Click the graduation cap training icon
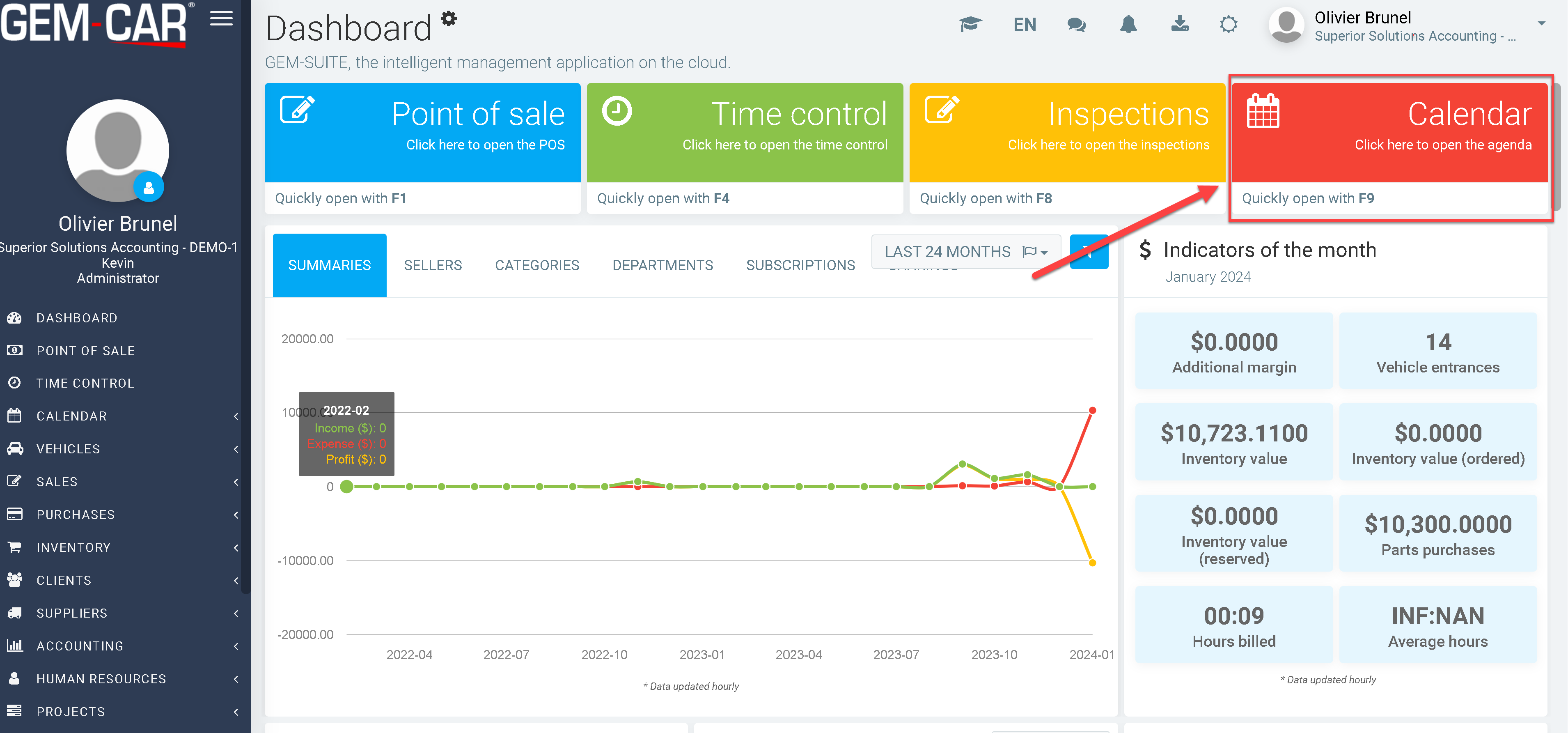The image size is (1568, 733). click(970, 24)
